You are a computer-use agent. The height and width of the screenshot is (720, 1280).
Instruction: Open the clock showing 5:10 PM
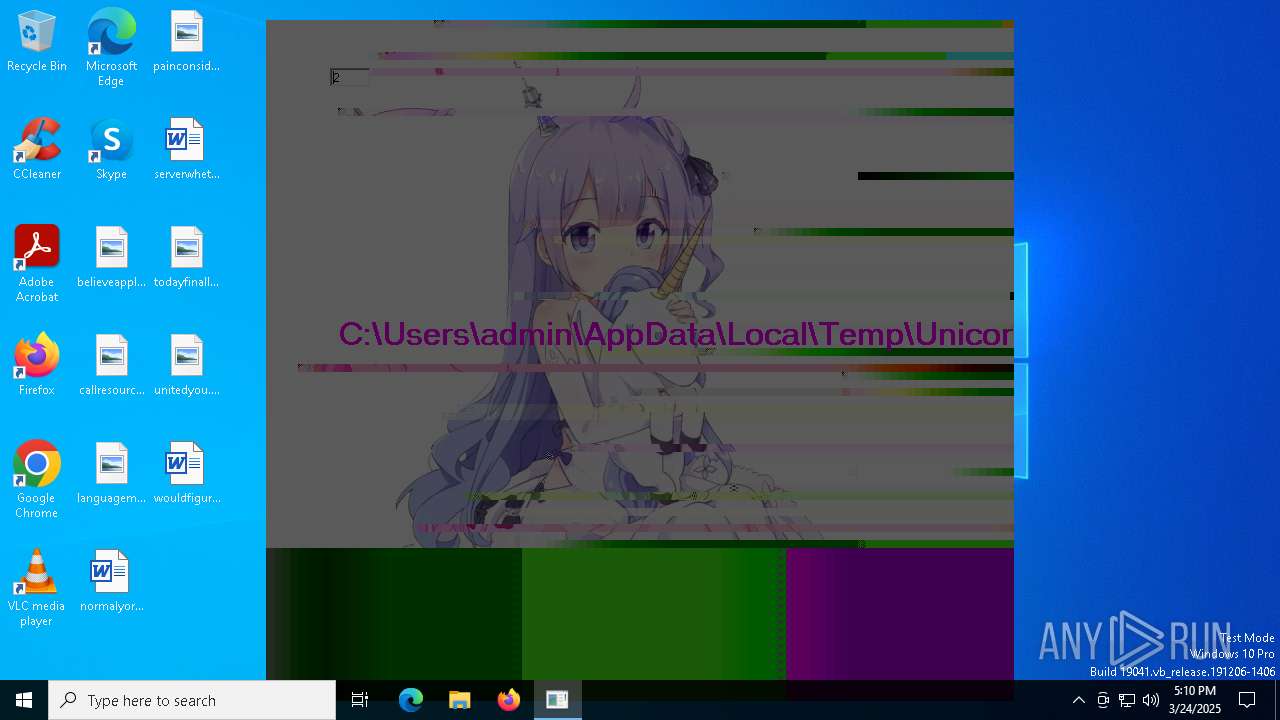tap(1195, 700)
